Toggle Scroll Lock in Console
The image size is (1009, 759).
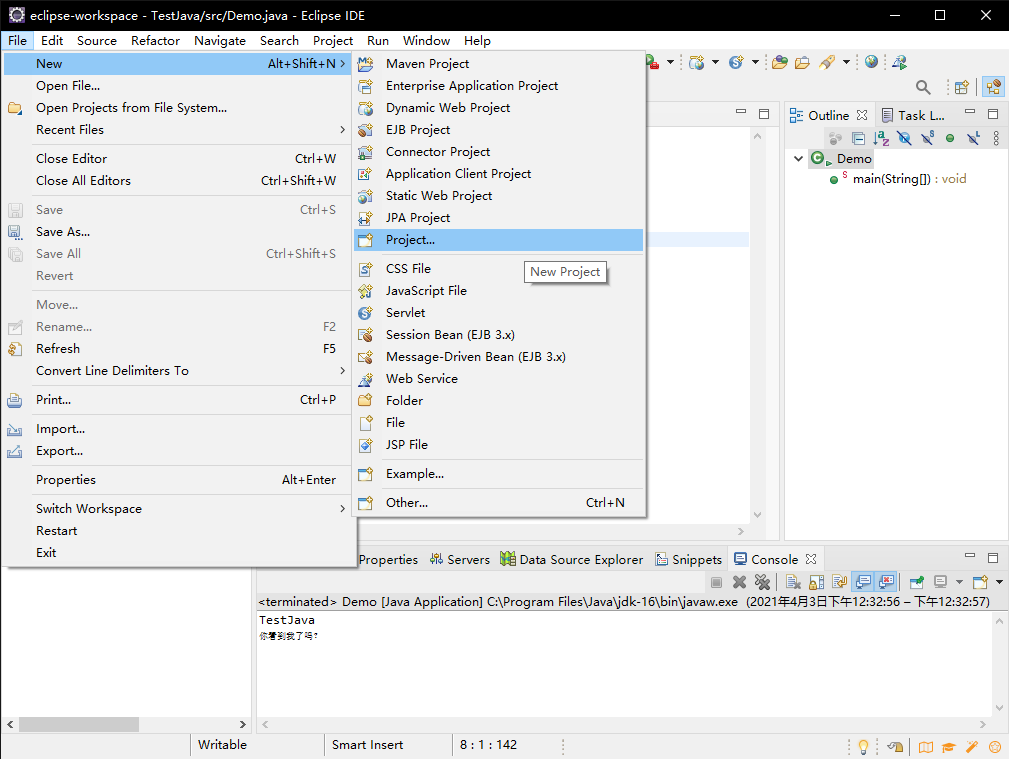[817, 582]
